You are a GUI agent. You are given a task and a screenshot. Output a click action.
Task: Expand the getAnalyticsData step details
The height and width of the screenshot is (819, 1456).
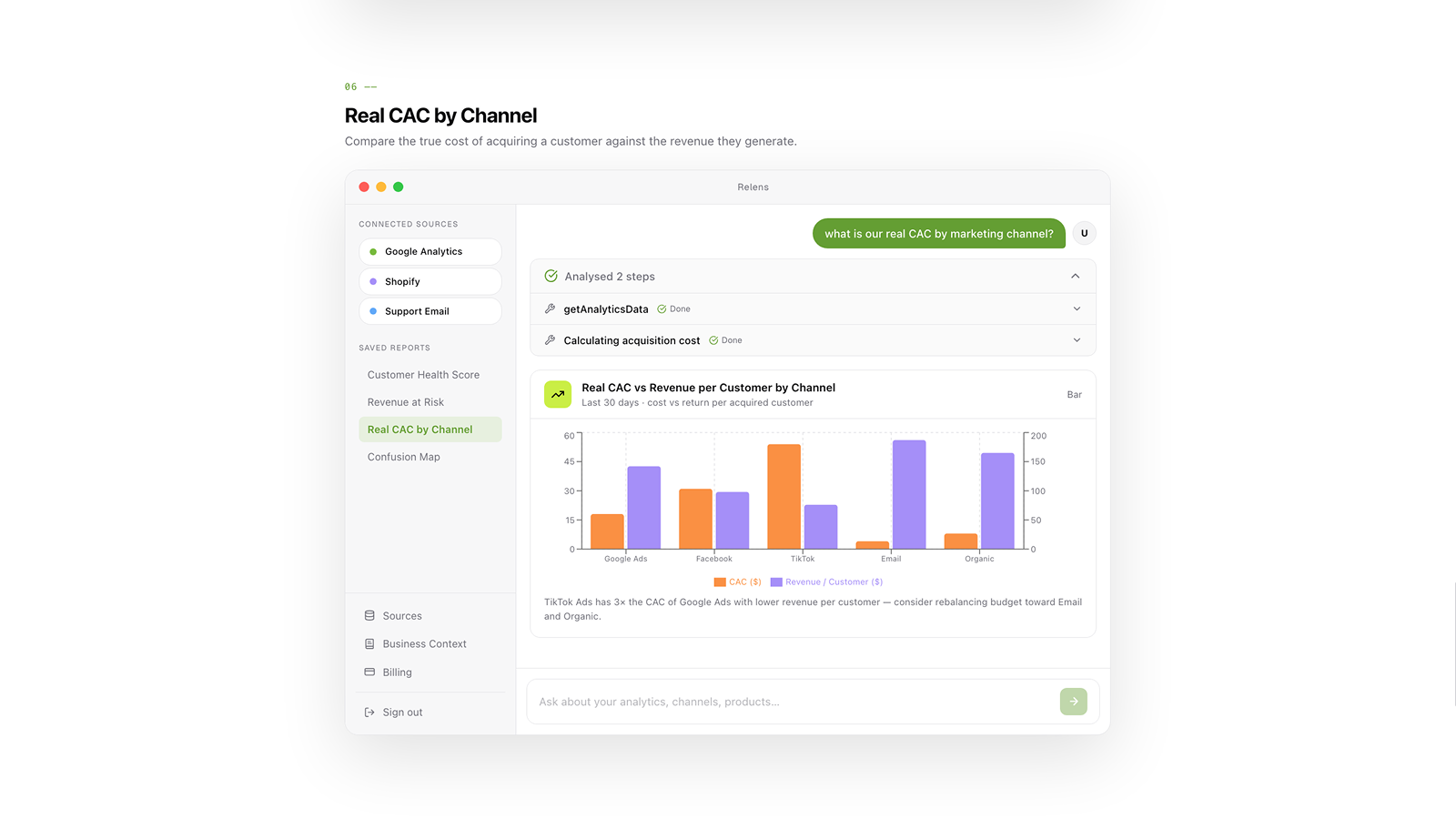click(x=1077, y=309)
